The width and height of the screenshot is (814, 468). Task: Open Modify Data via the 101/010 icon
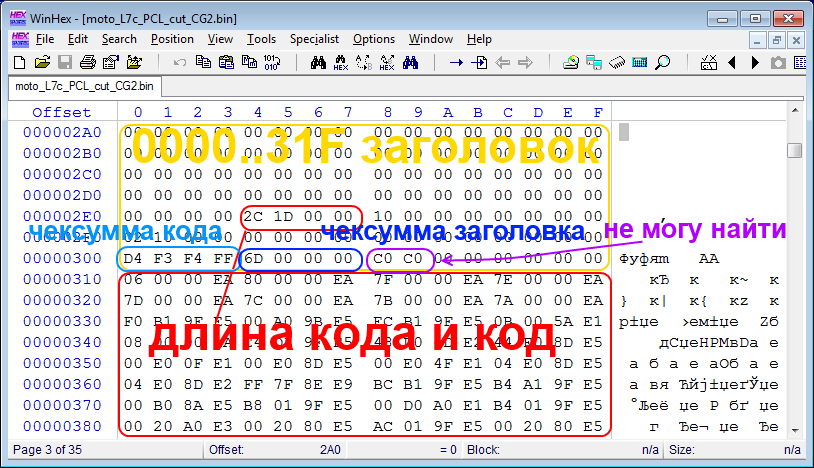pyautogui.click(x=272, y=63)
